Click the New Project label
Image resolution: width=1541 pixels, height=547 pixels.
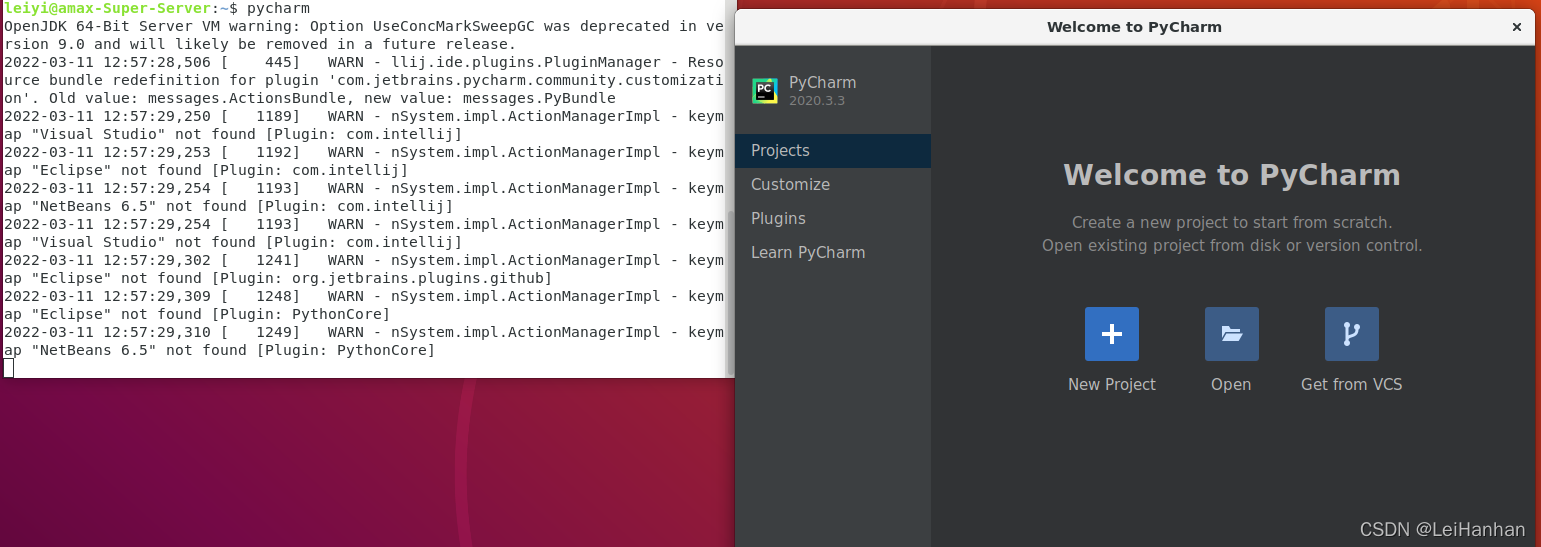tap(1111, 384)
